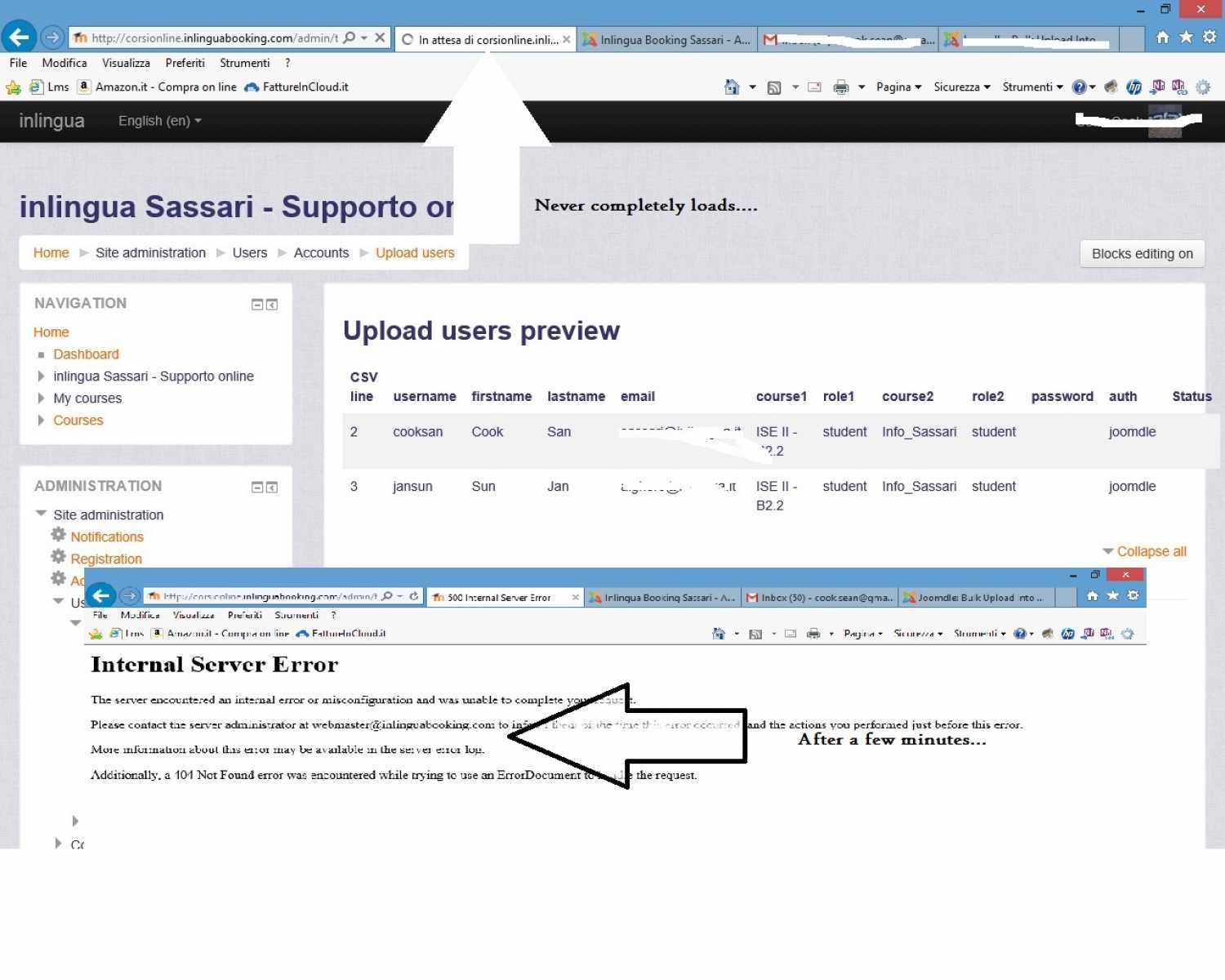The width and height of the screenshot is (1225, 980).
Task: Collapse the Site administration tree node
Action: tap(41, 514)
